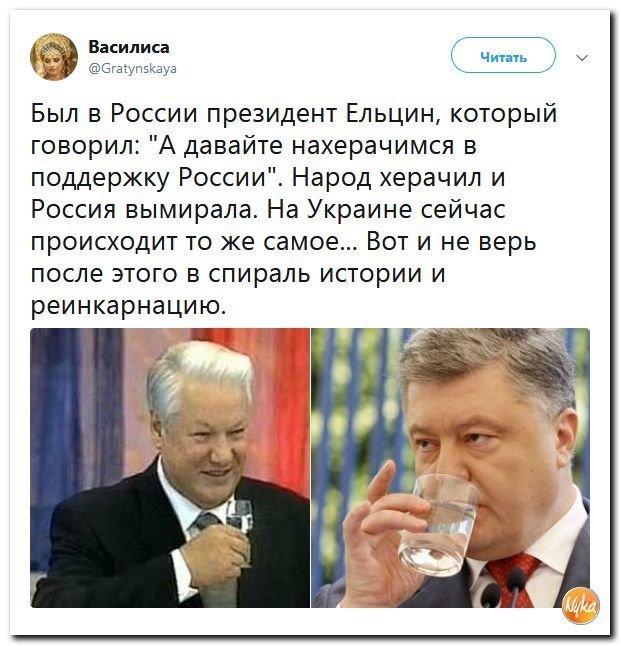The height and width of the screenshot is (646, 621).
Task: Click the gray tie in the left photo
Action: click(x=205, y=521)
